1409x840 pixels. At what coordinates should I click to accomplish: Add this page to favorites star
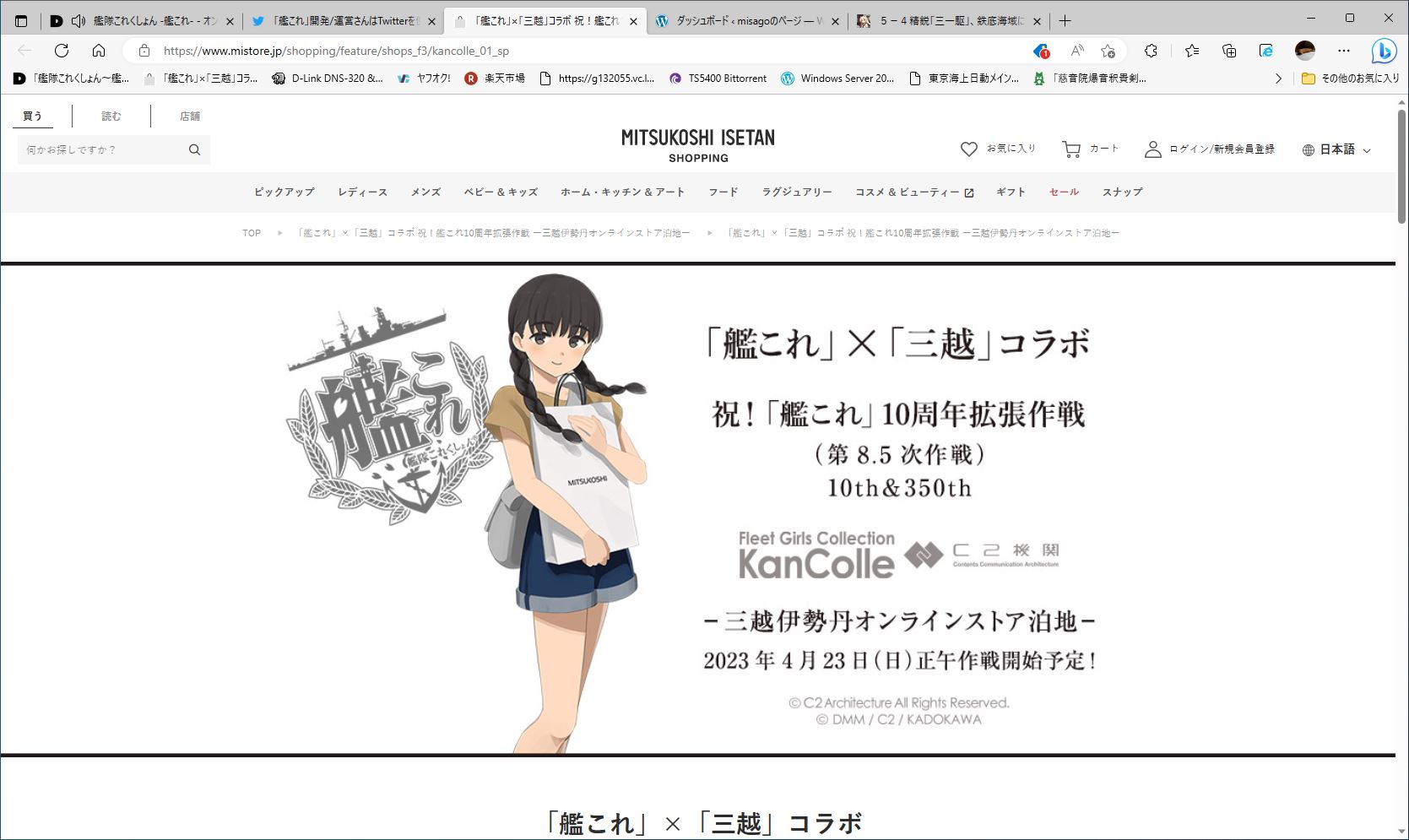[1108, 51]
